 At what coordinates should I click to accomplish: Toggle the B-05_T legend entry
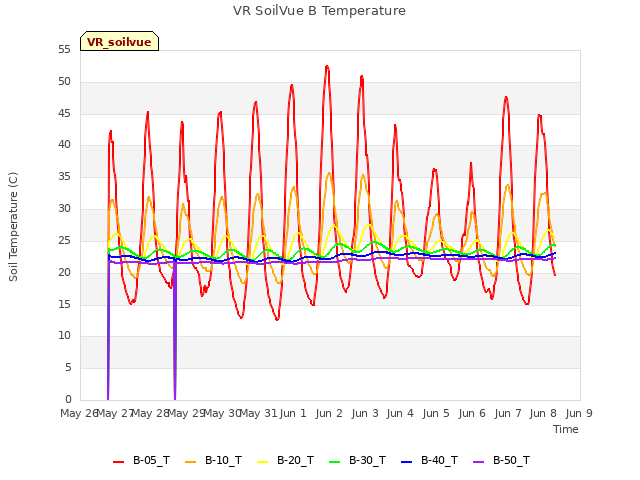tap(141, 460)
